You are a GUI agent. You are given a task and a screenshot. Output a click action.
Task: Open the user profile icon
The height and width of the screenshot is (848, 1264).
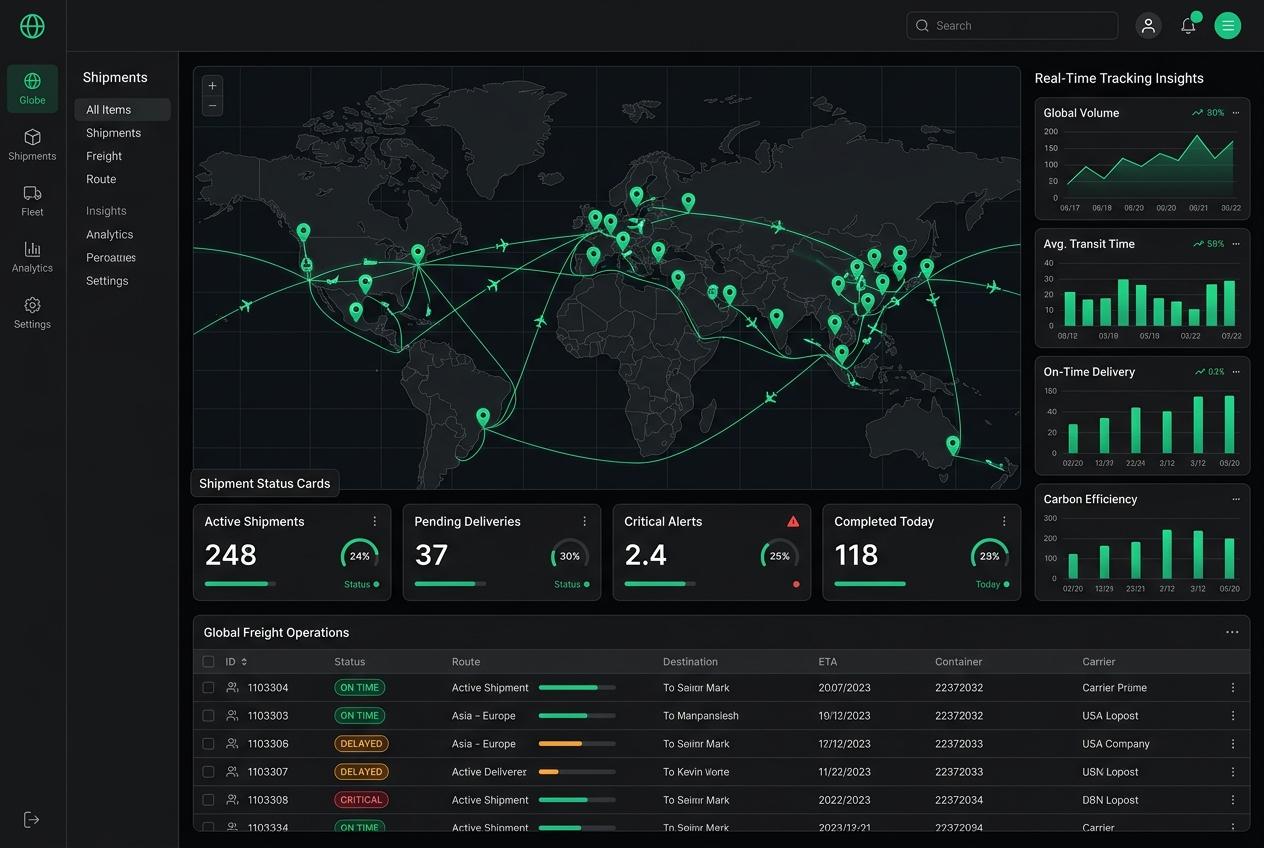point(1148,26)
